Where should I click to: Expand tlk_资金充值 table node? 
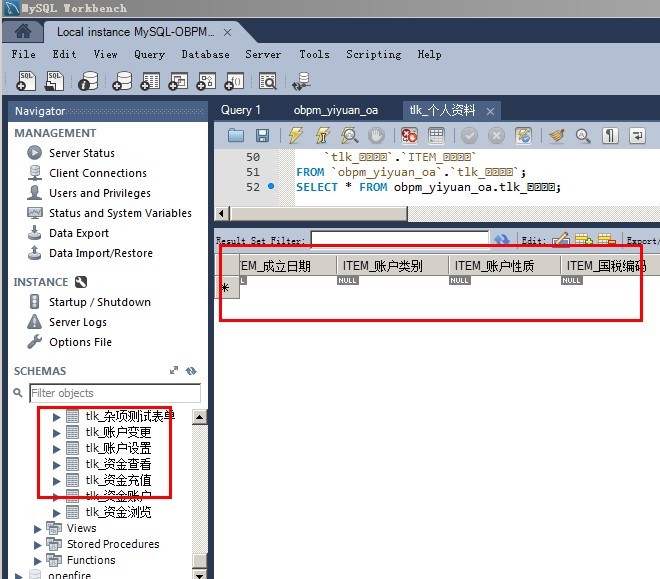click(x=56, y=481)
